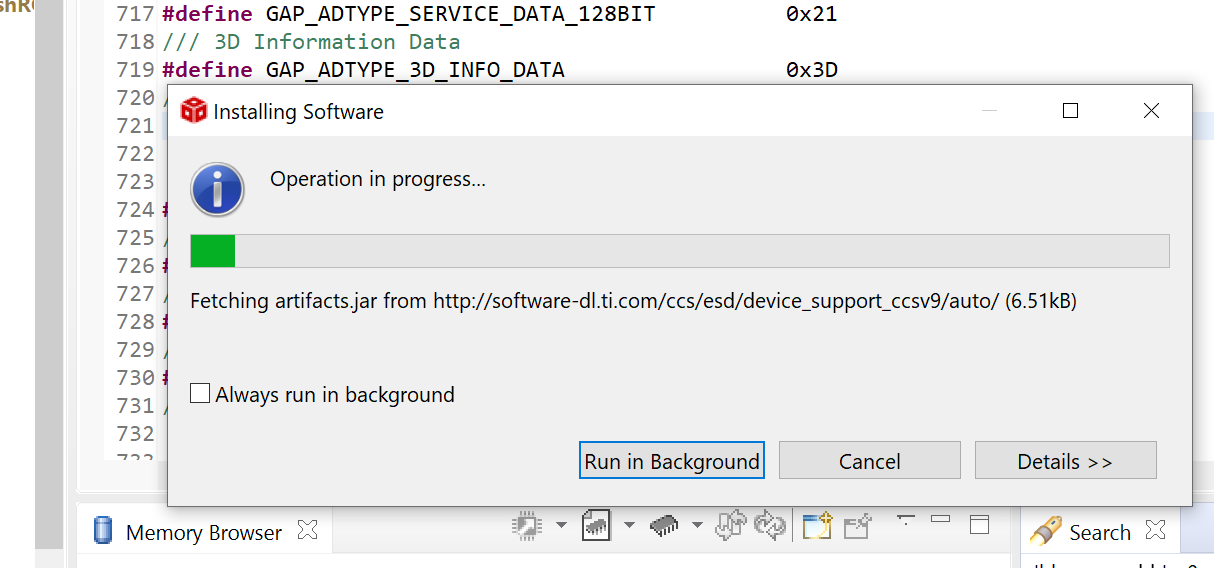Click the New Memory Browser view icon
Screen dimensions: 1214x568
tap(817, 525)
